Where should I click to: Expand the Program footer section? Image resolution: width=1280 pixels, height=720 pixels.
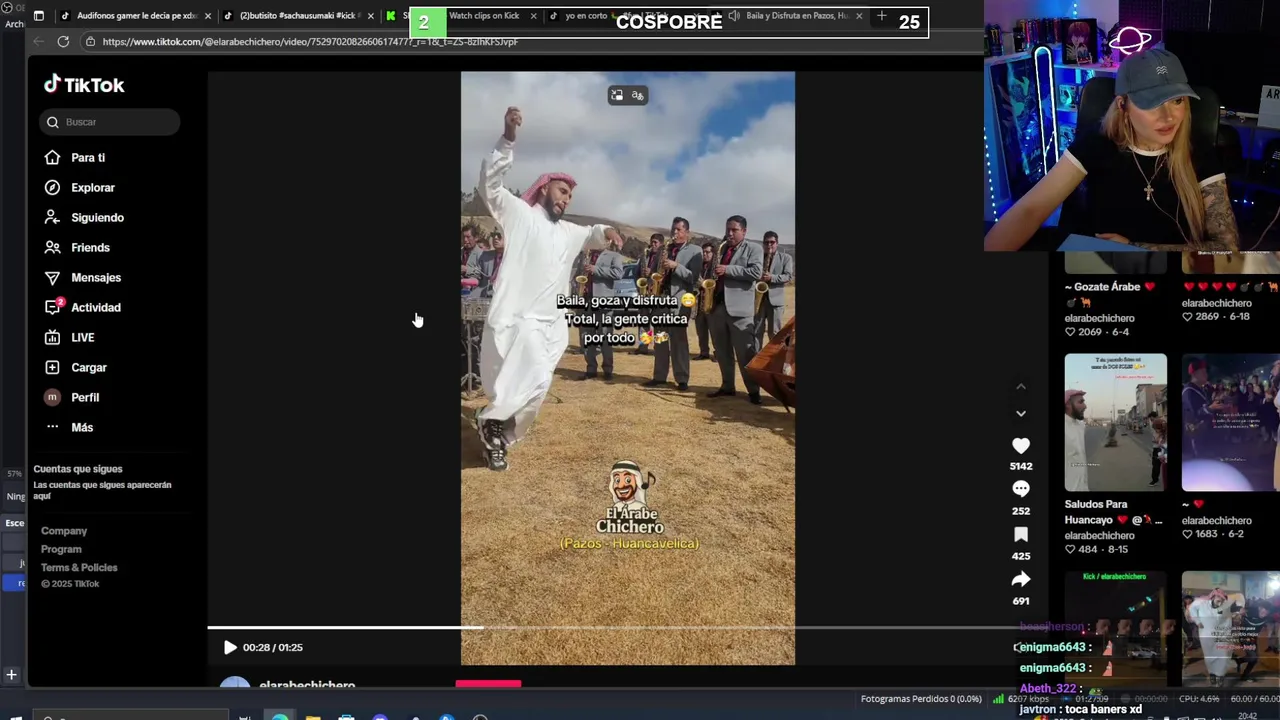(x=61, y=549)
